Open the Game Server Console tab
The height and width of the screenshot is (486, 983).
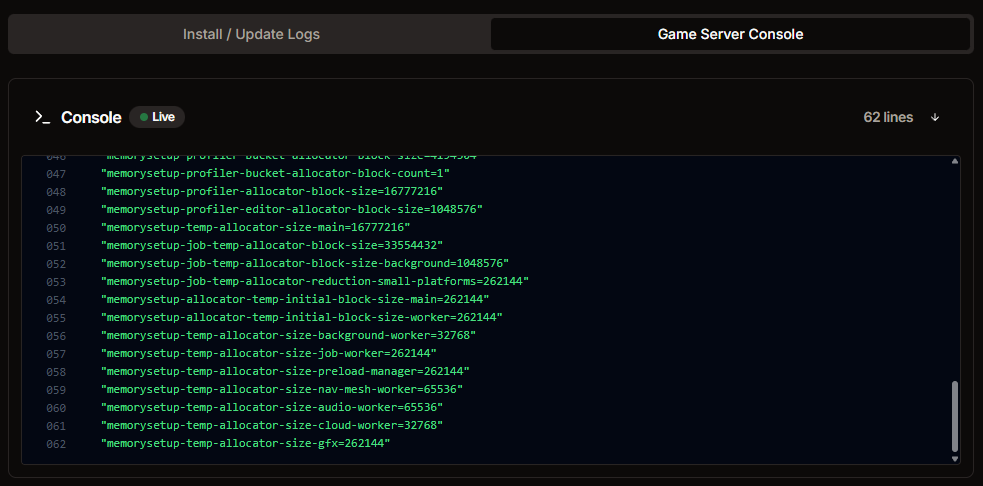pyautogui.click(x=730, y=34)
